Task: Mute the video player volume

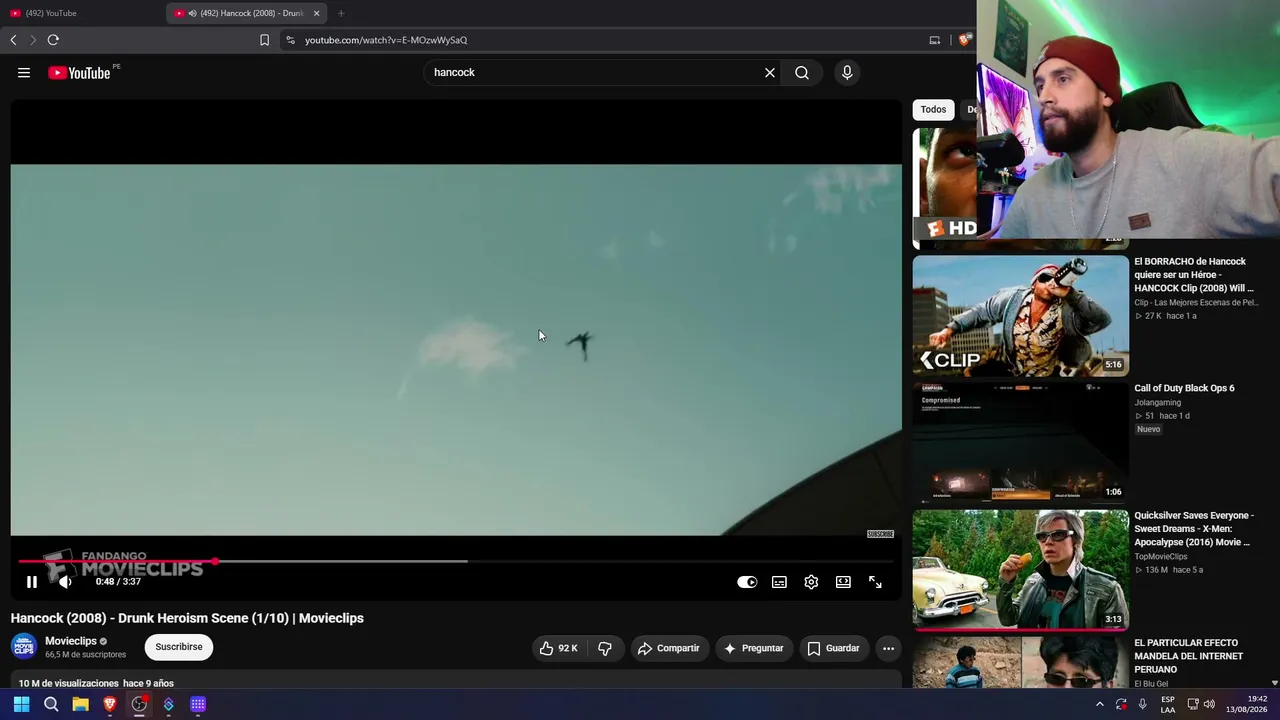Action: point(65,582)
